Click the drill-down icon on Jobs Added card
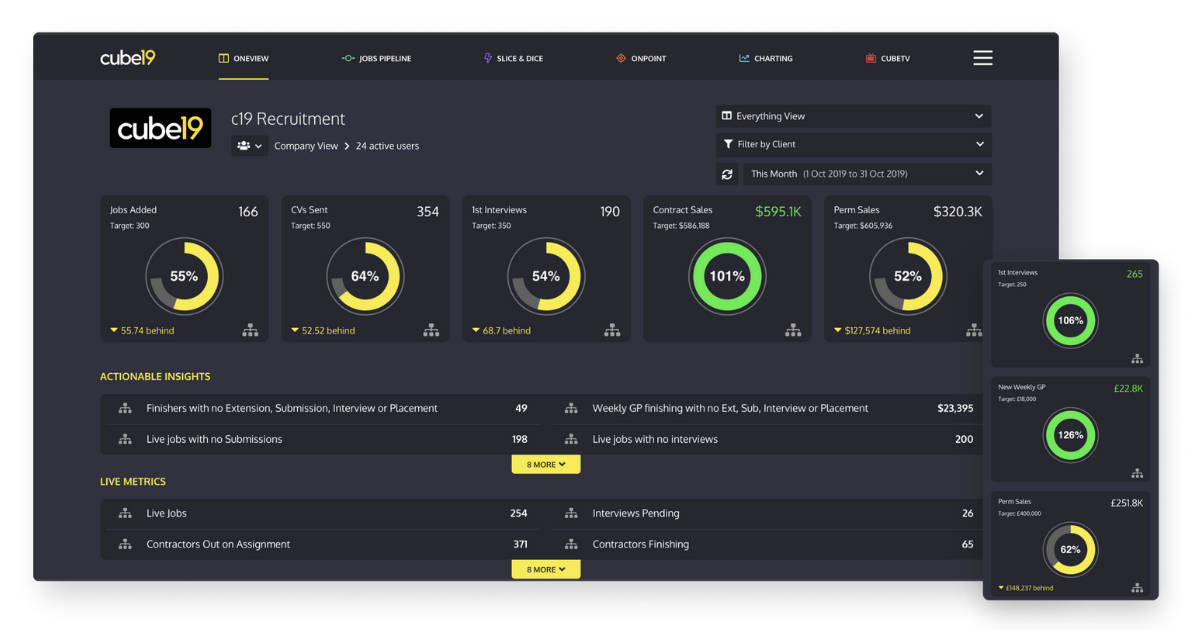This screenshot has width=1200, height=630. [251, 330]
